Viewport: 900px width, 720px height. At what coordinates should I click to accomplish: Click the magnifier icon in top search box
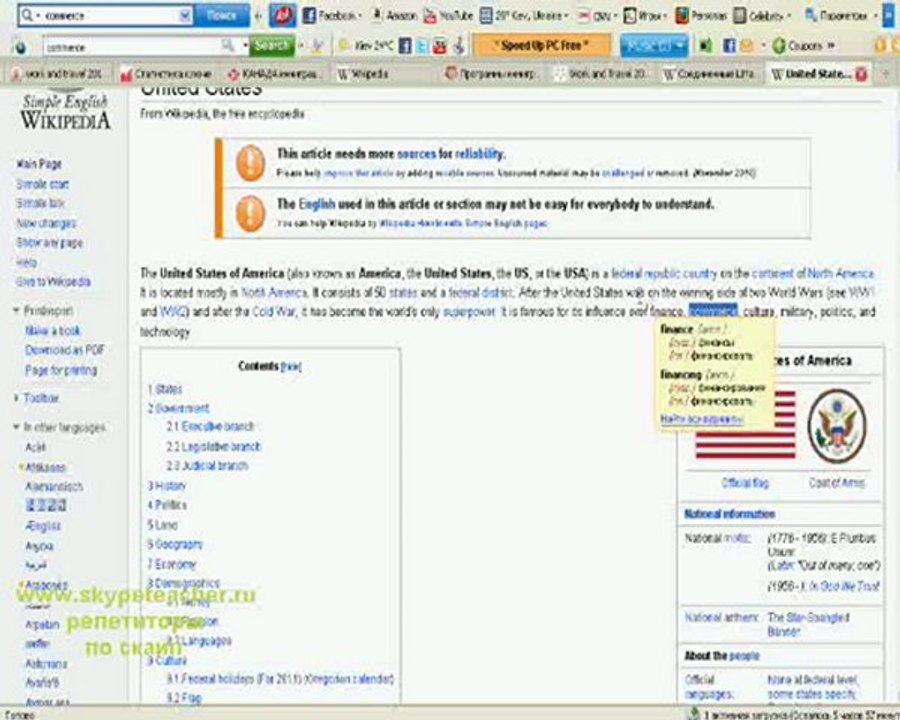pyautogui.click(x=27, y=16)
